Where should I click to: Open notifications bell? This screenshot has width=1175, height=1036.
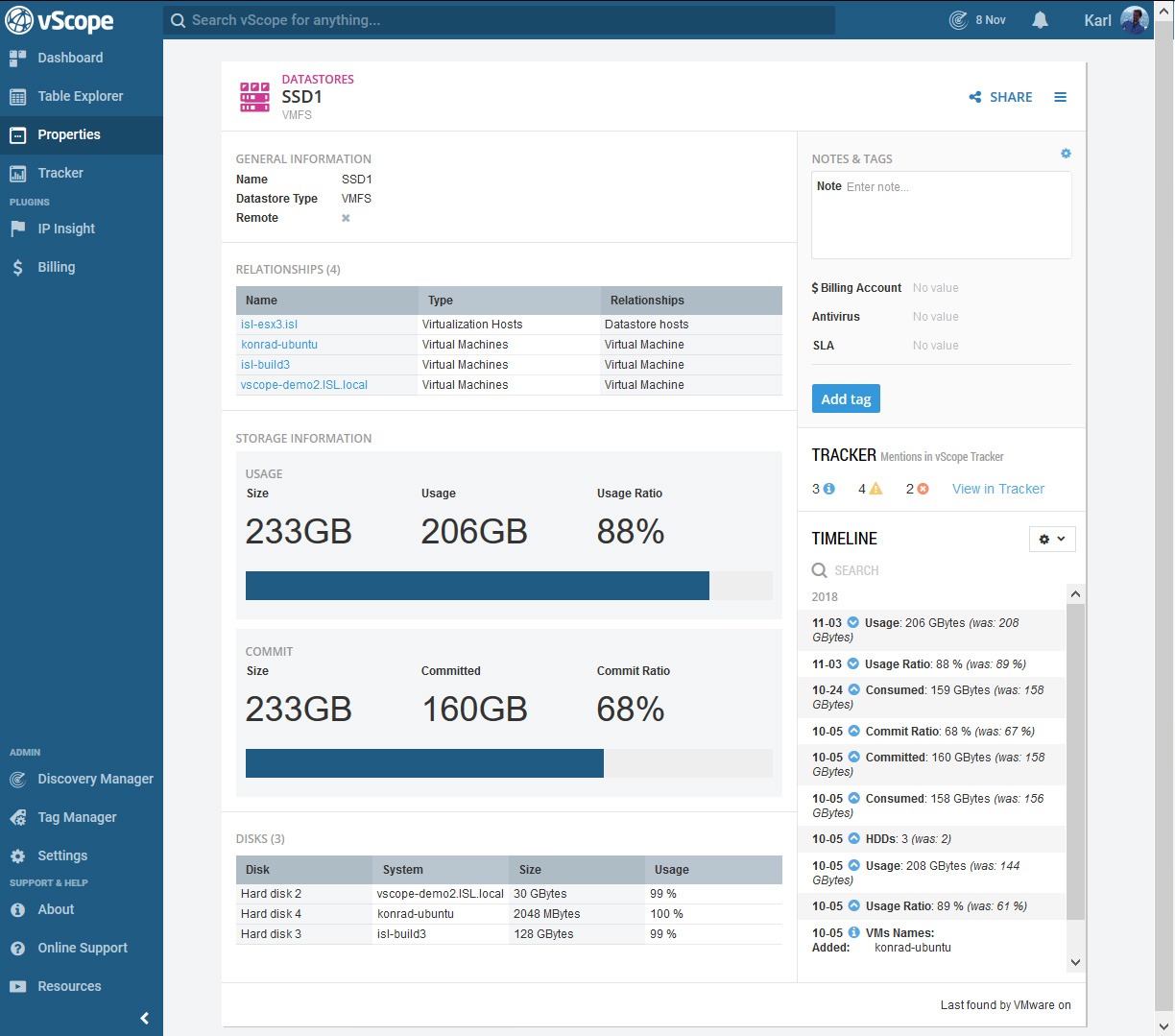pos(1040,20)
